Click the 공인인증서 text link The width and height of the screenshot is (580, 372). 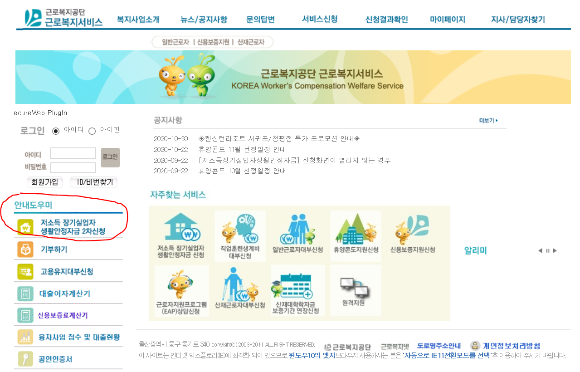tap(55, 359)
